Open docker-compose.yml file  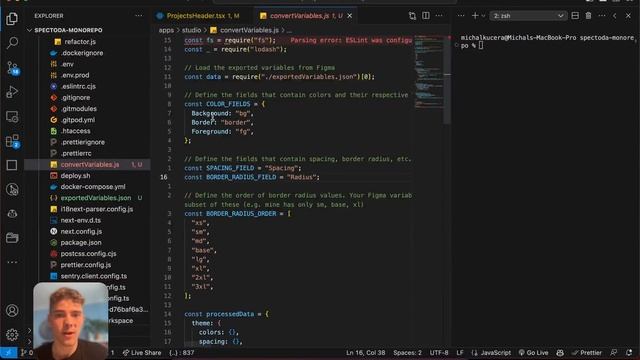93,187
